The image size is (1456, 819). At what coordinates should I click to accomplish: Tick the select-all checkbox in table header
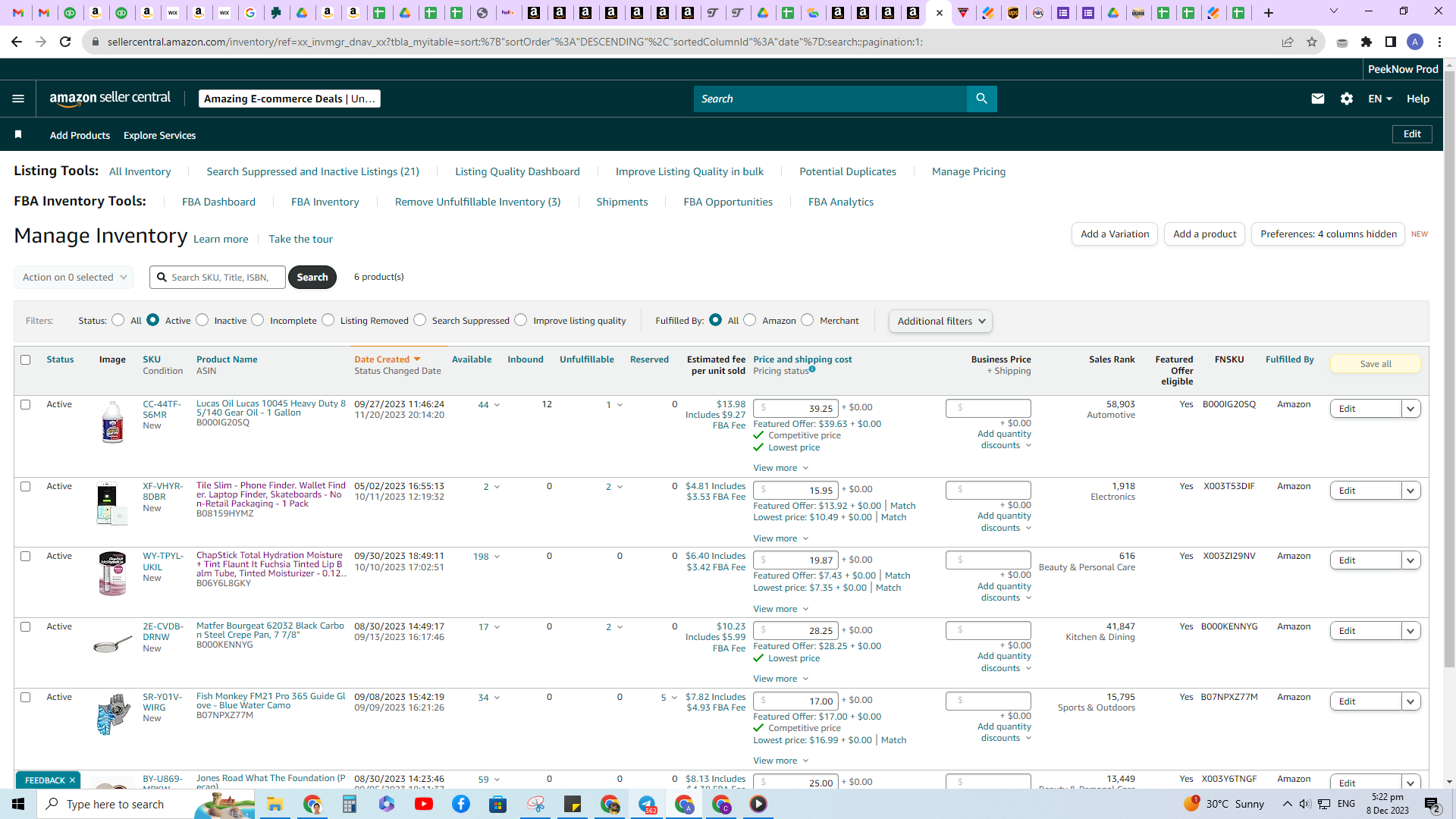point(26,359)
